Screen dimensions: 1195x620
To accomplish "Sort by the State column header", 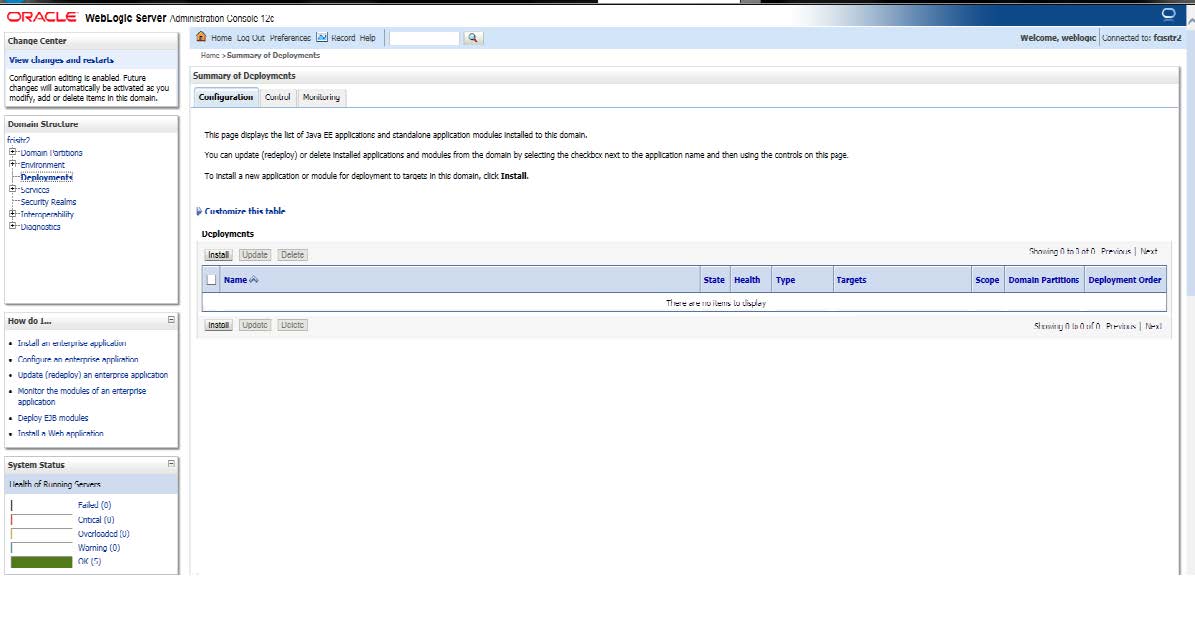I will point(714,280).
